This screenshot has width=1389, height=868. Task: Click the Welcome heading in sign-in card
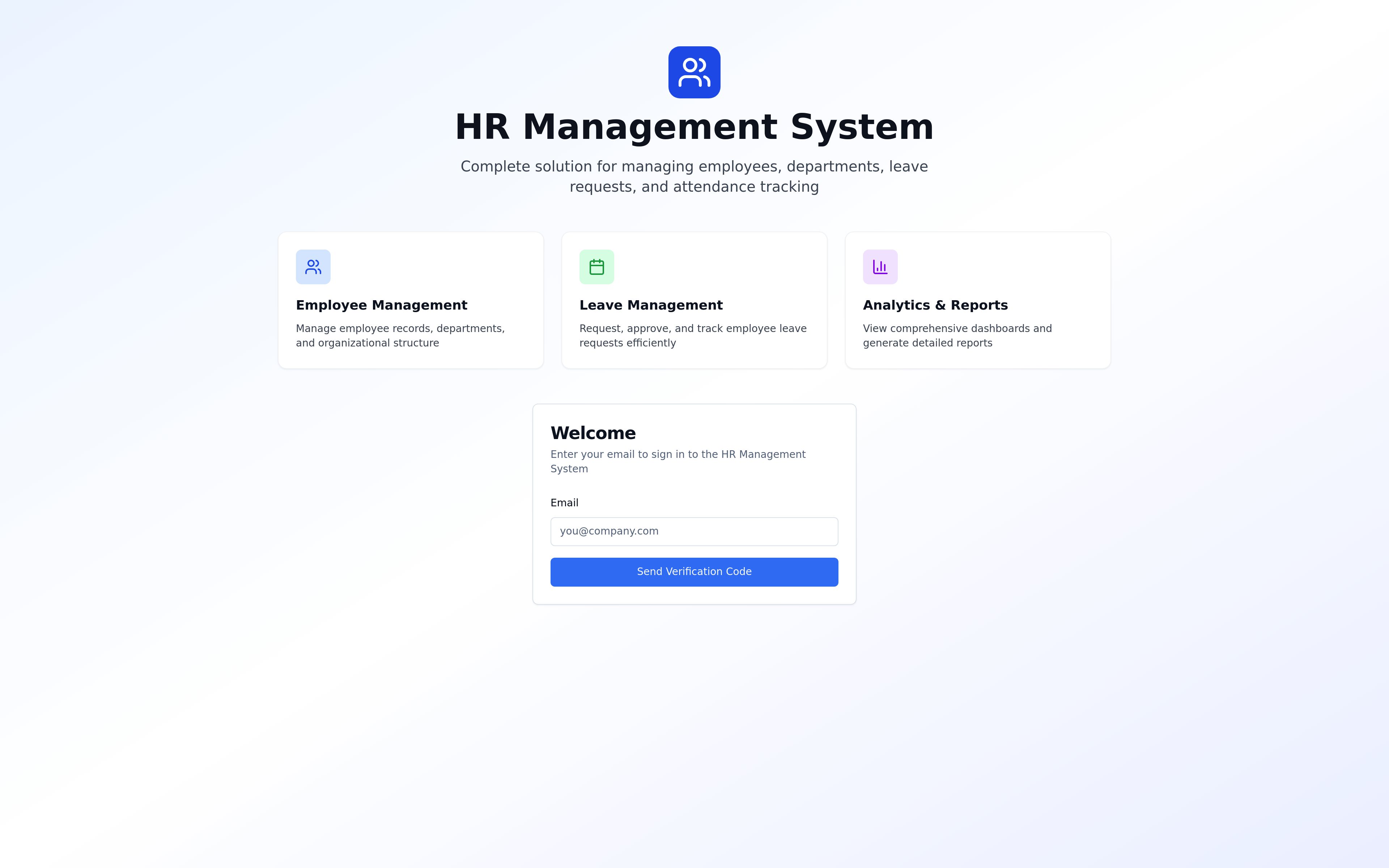click(593, 433)
